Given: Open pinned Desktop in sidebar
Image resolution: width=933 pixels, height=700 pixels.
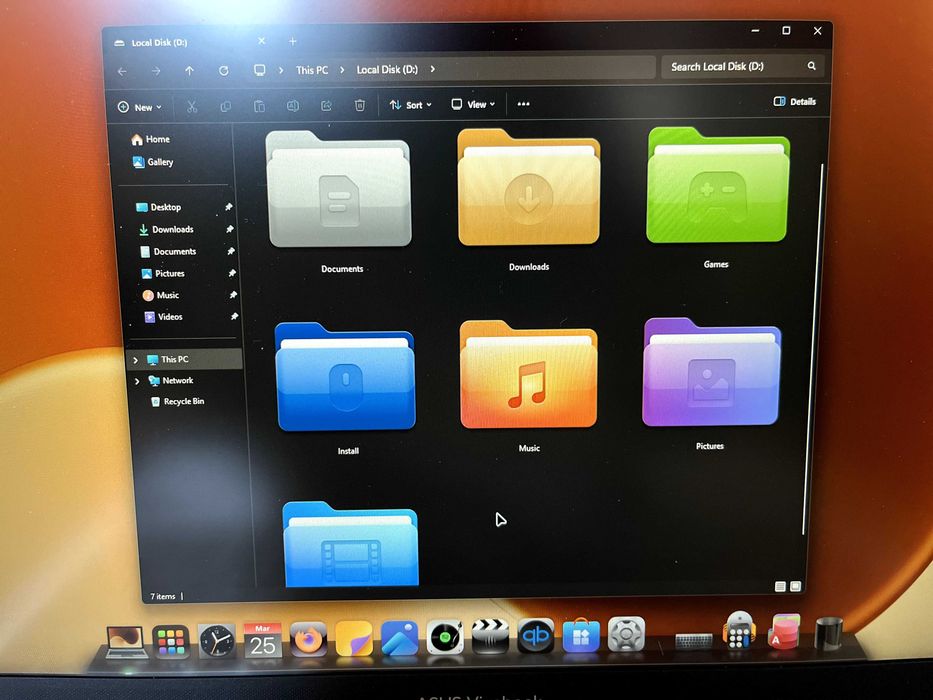Looking at the screenshot, I should point(158,207).
